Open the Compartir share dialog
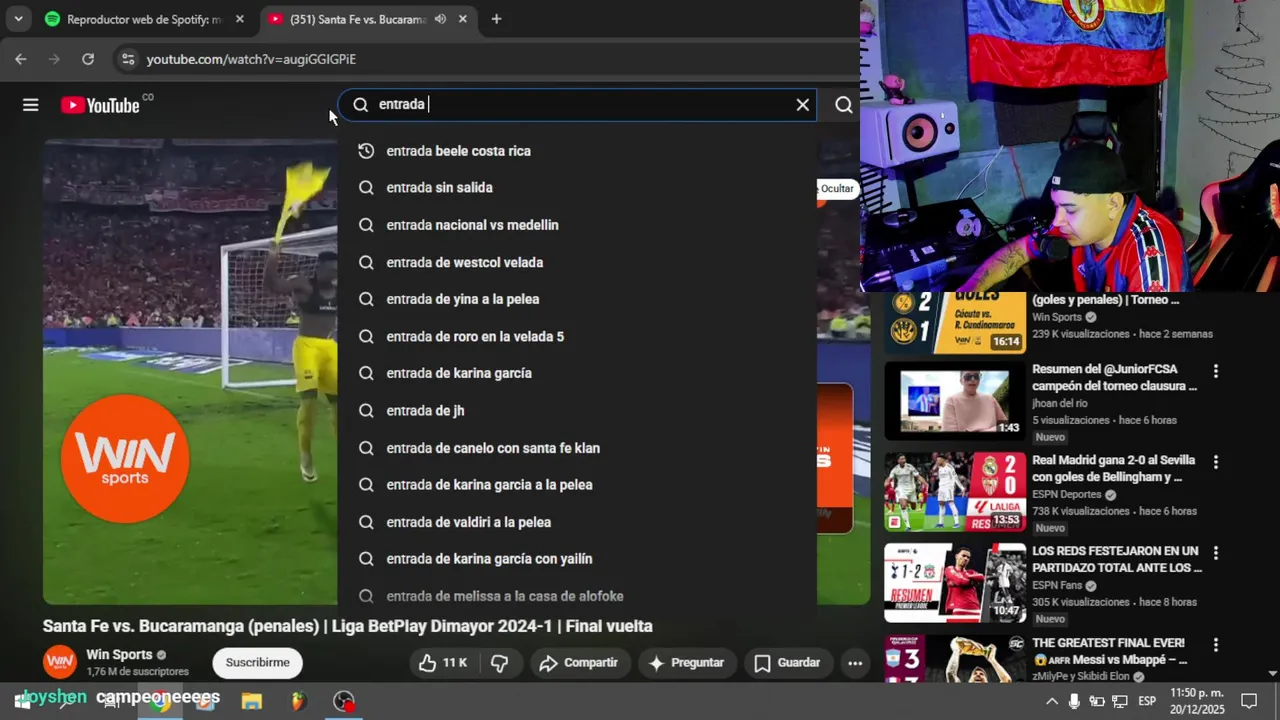The width and height of the screenshot is (1280, 720). tap(579, 663)
